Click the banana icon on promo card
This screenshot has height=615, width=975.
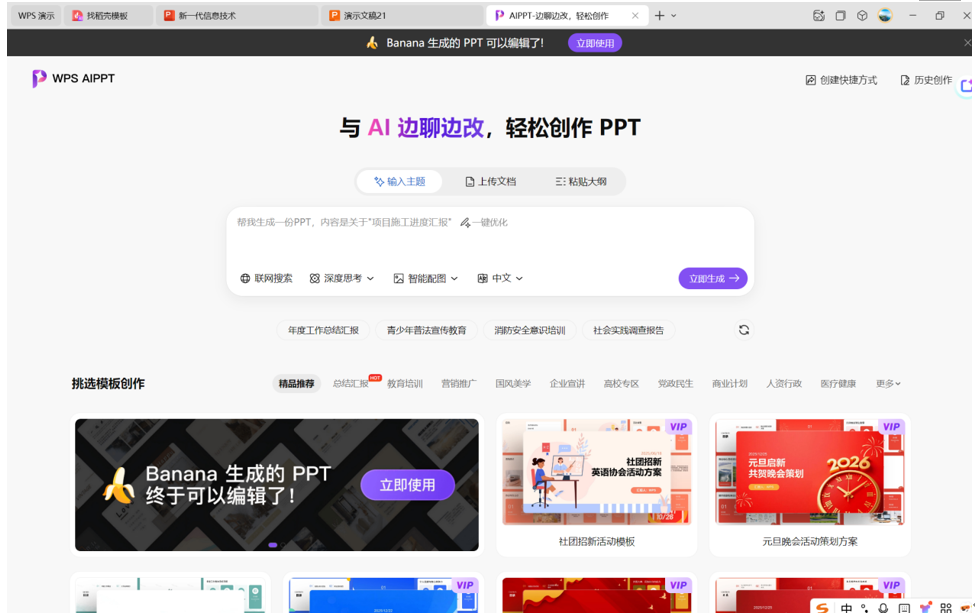coord(118,485)
